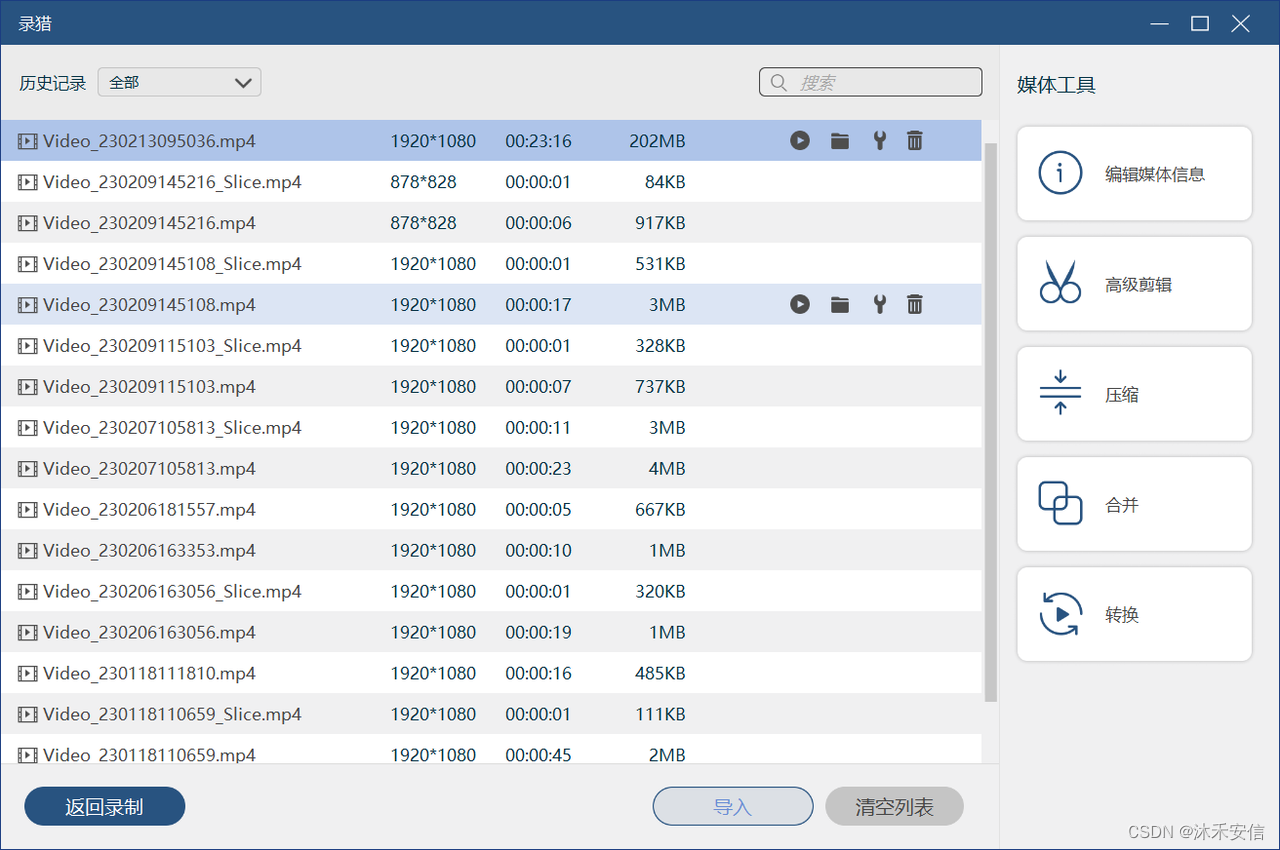Open the 转换 tool label

click(1122, 614)
